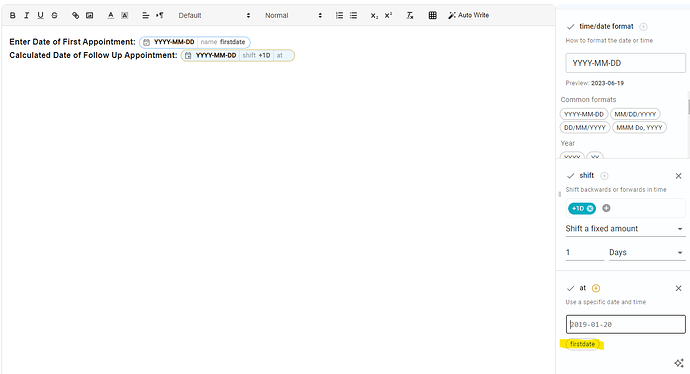Click the format list scrollbar

click(x=688, y=106)
